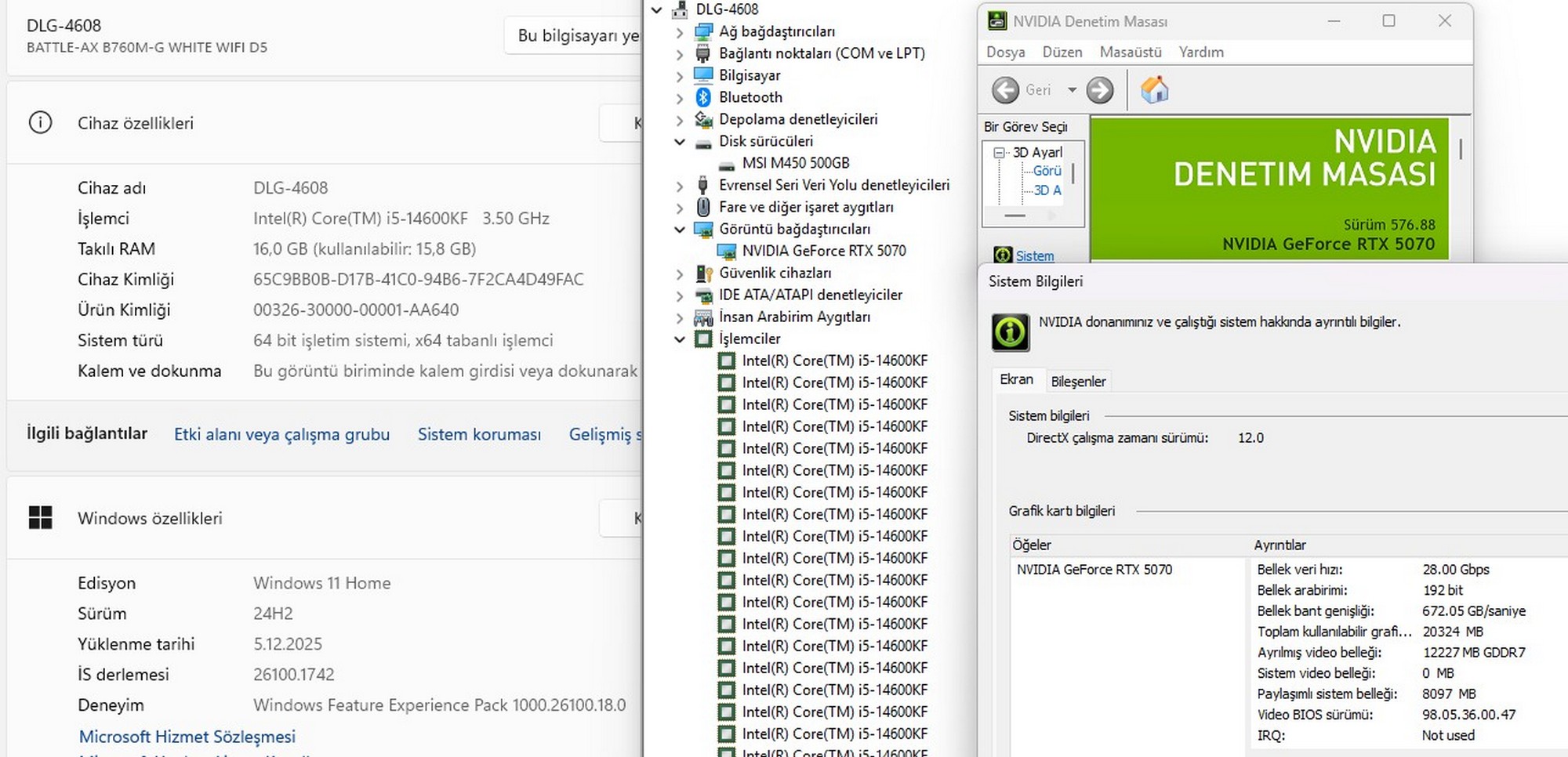Screen dimensions: 1568x757
Task: Click the NVIDIA banner vertical scrollbar
Action: click(1461, 149)
